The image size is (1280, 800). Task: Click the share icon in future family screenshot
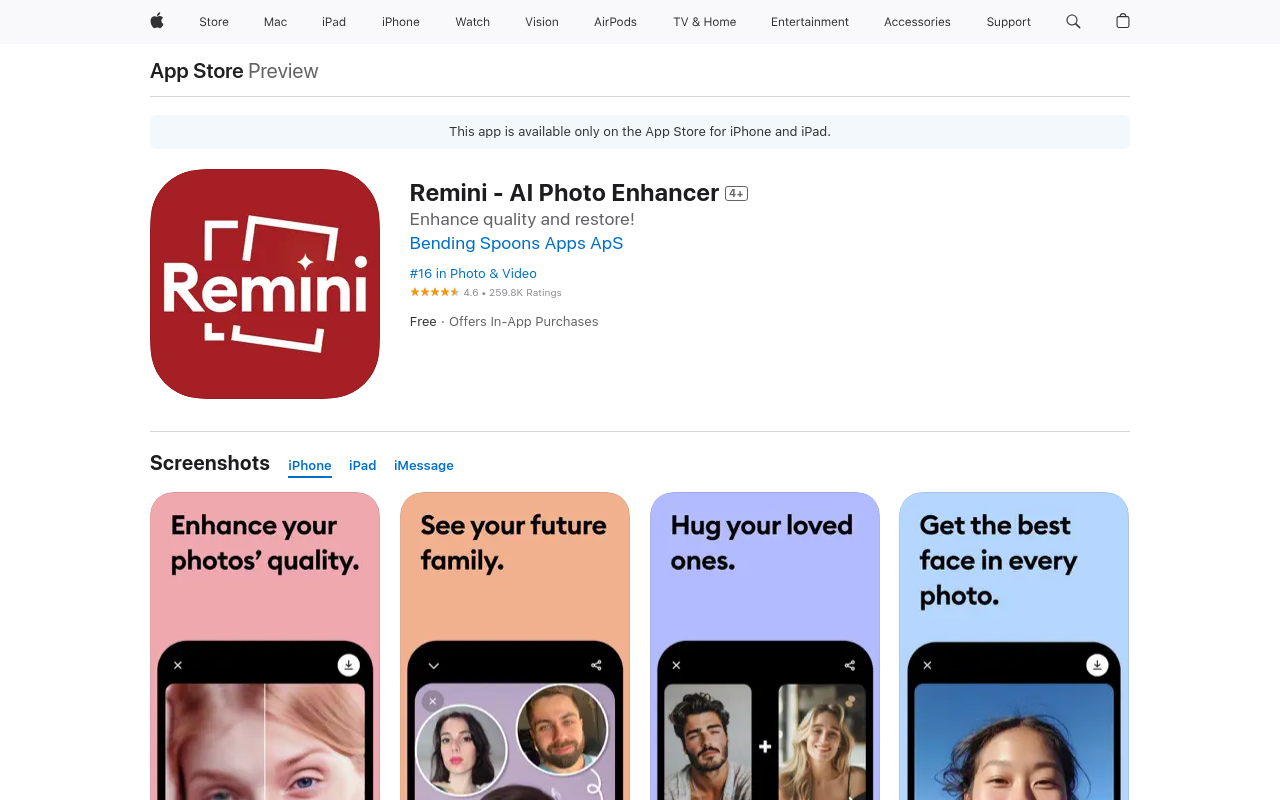(596, 665)
